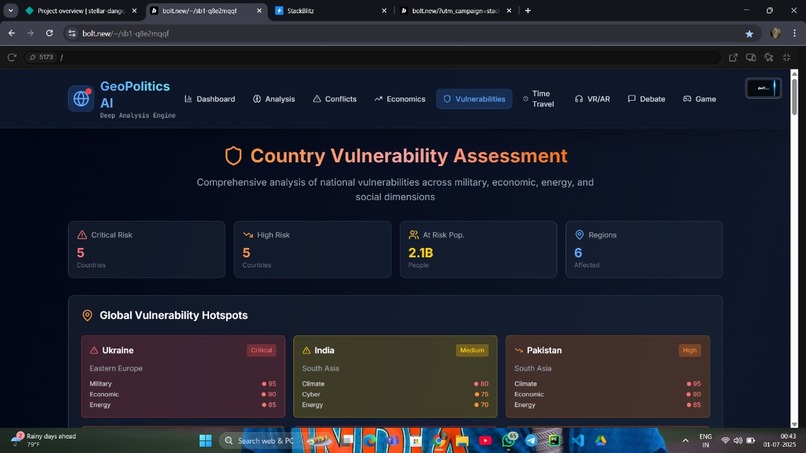Viewport: 806px width, 453px height.
Task: Toggle device preview mode icon
Action: click(x=751, y=57)
